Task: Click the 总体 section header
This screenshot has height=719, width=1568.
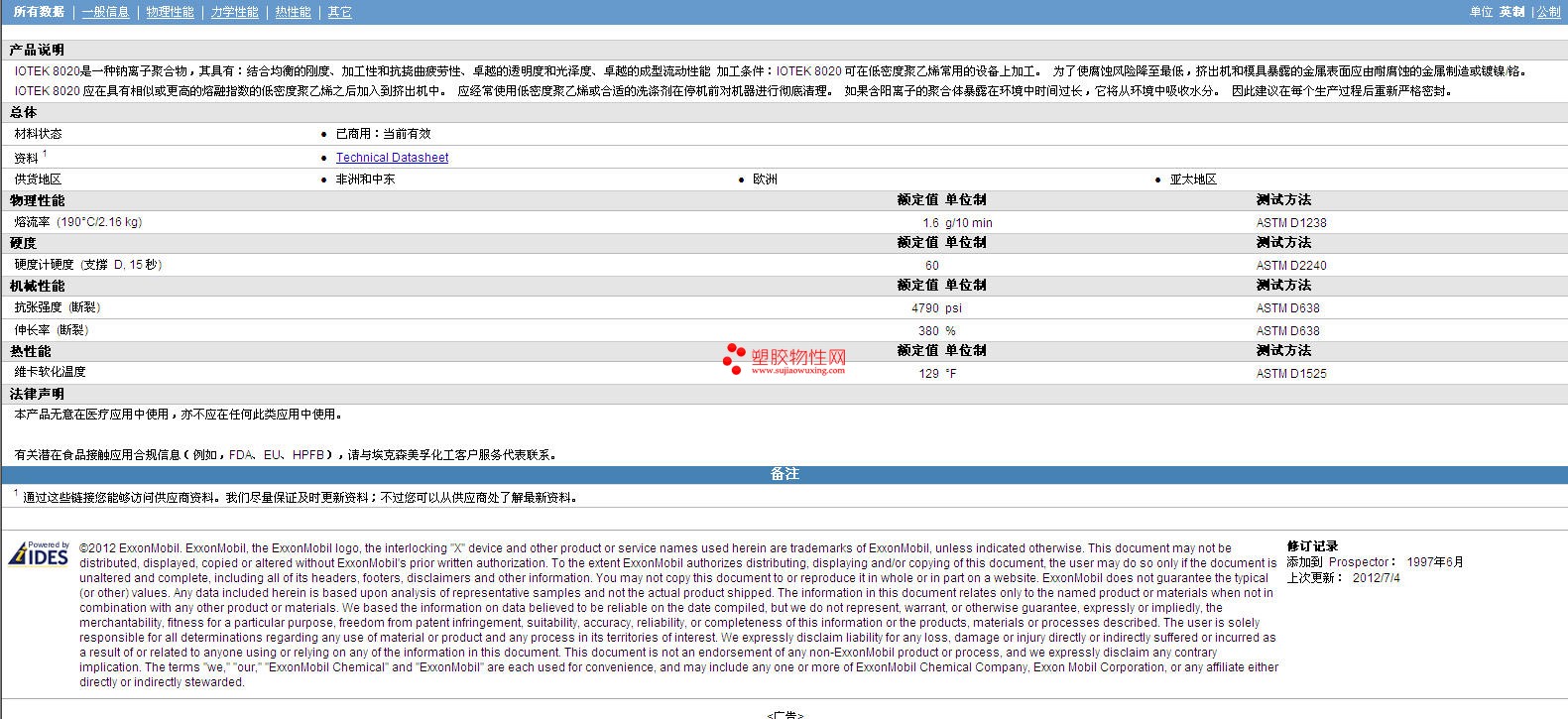Action: pyautogui.click(x=24, y=112)
